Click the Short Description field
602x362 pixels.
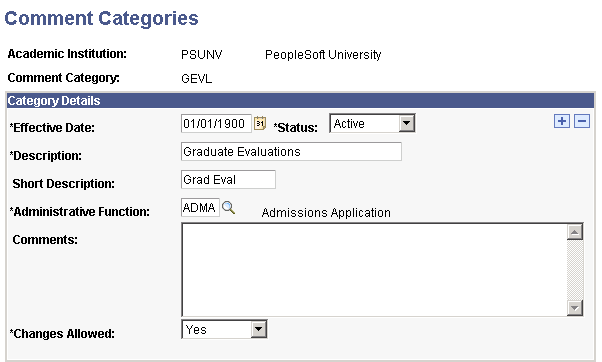(x=228, y=180)
